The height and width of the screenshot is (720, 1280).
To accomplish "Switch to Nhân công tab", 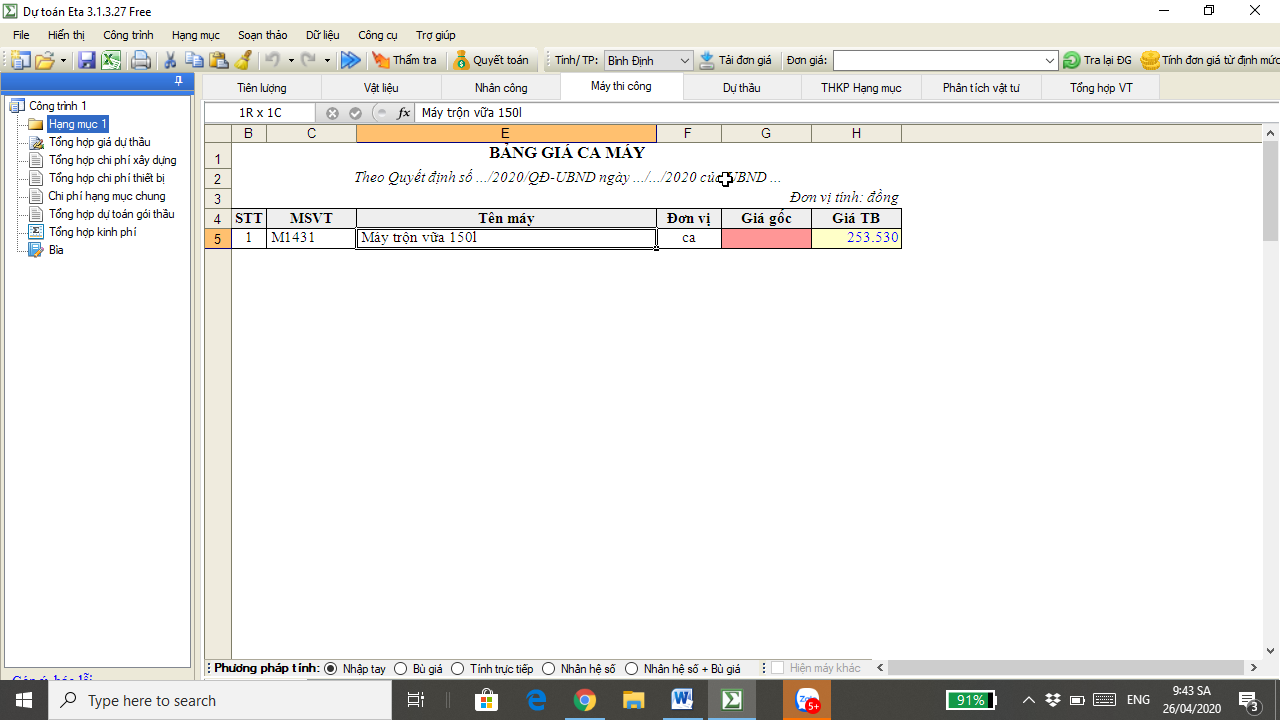I will [501, 88].
